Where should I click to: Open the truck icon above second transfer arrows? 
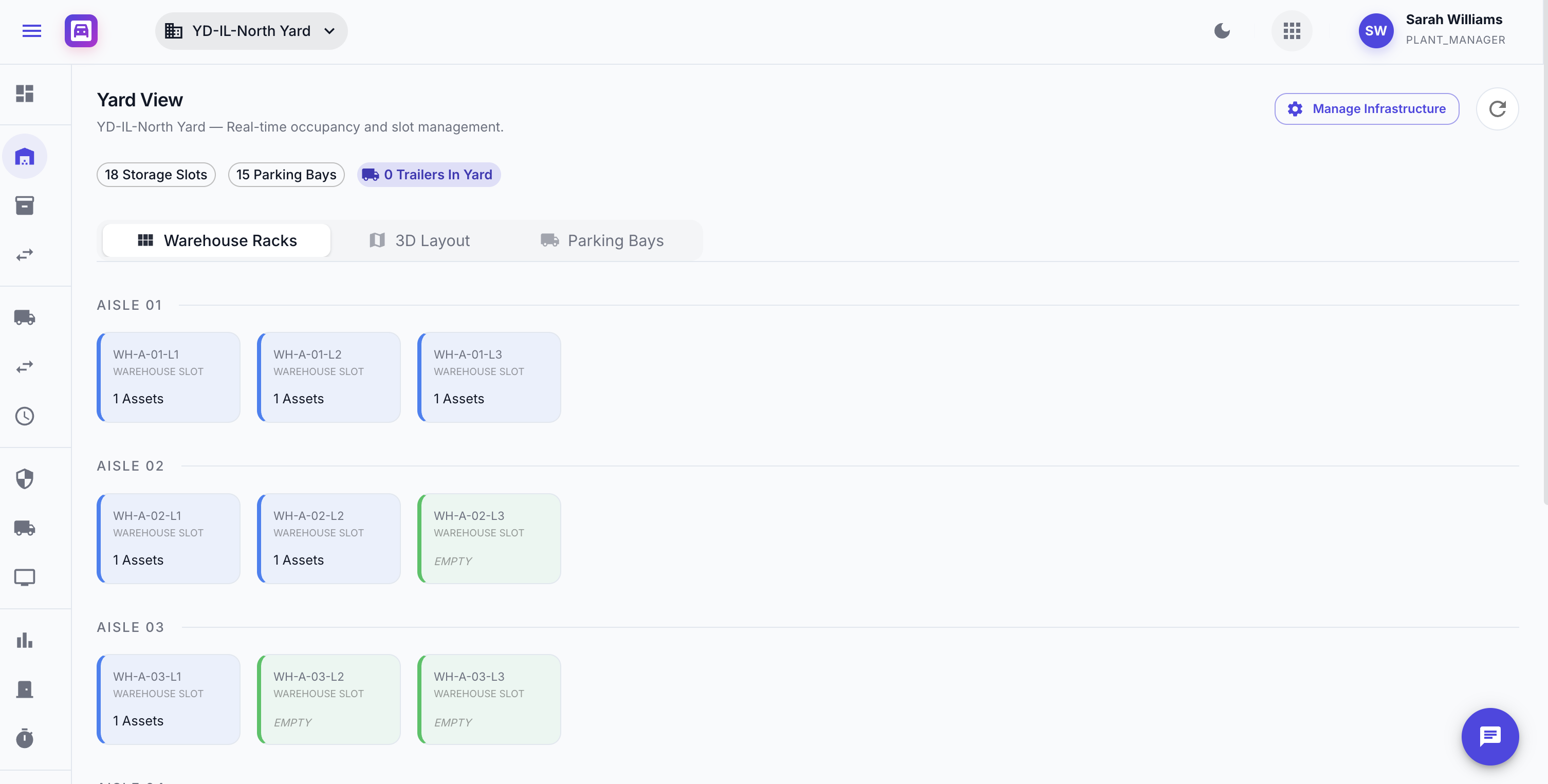(x=25, y=317)
